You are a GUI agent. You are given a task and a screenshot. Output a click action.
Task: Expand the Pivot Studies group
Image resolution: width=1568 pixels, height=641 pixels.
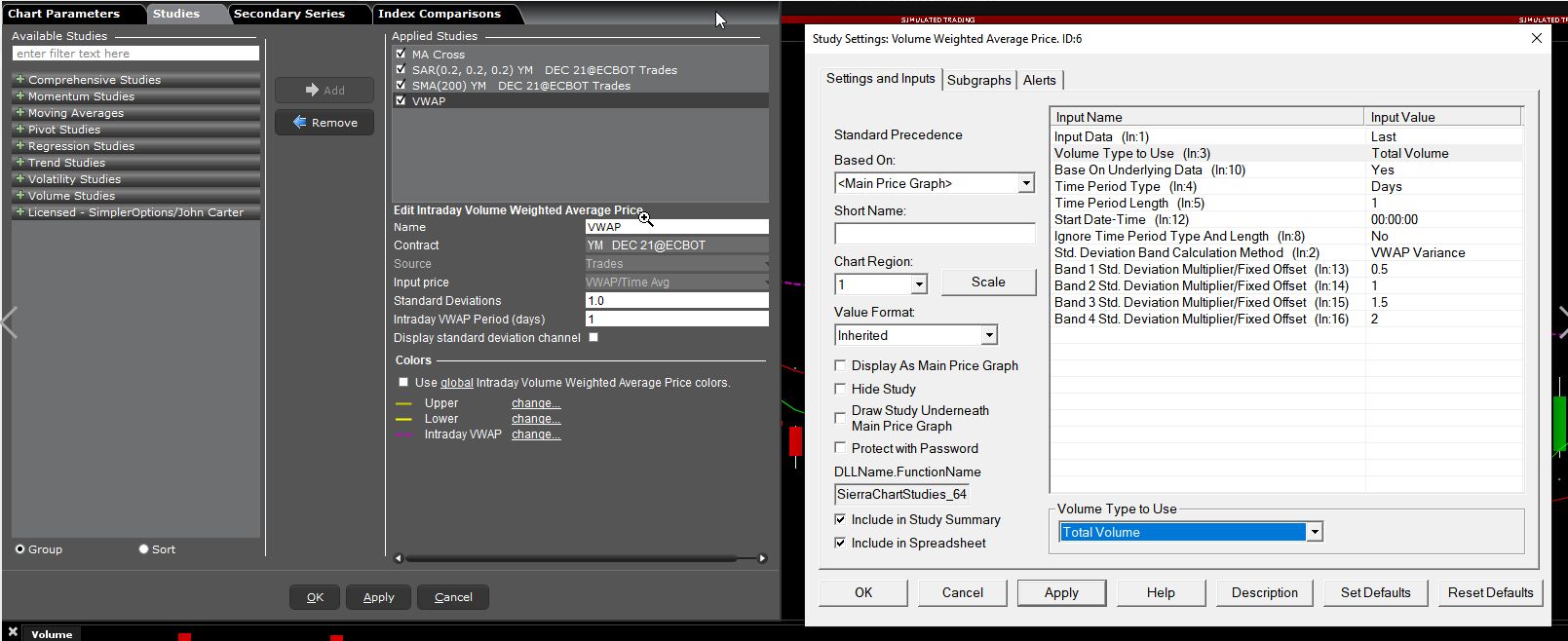click(19, 130)
